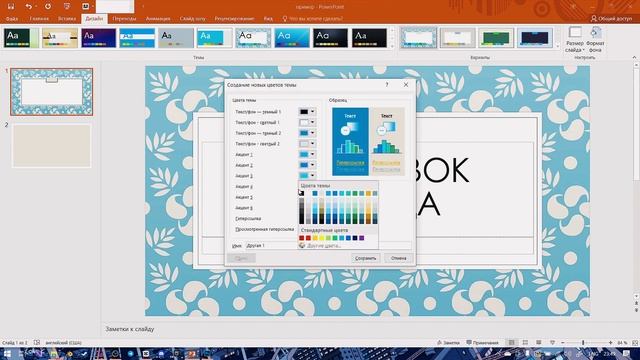This screenshot has height=360, width=640.
Task: Click the dialog Help question mark
Action: point(387,84)
